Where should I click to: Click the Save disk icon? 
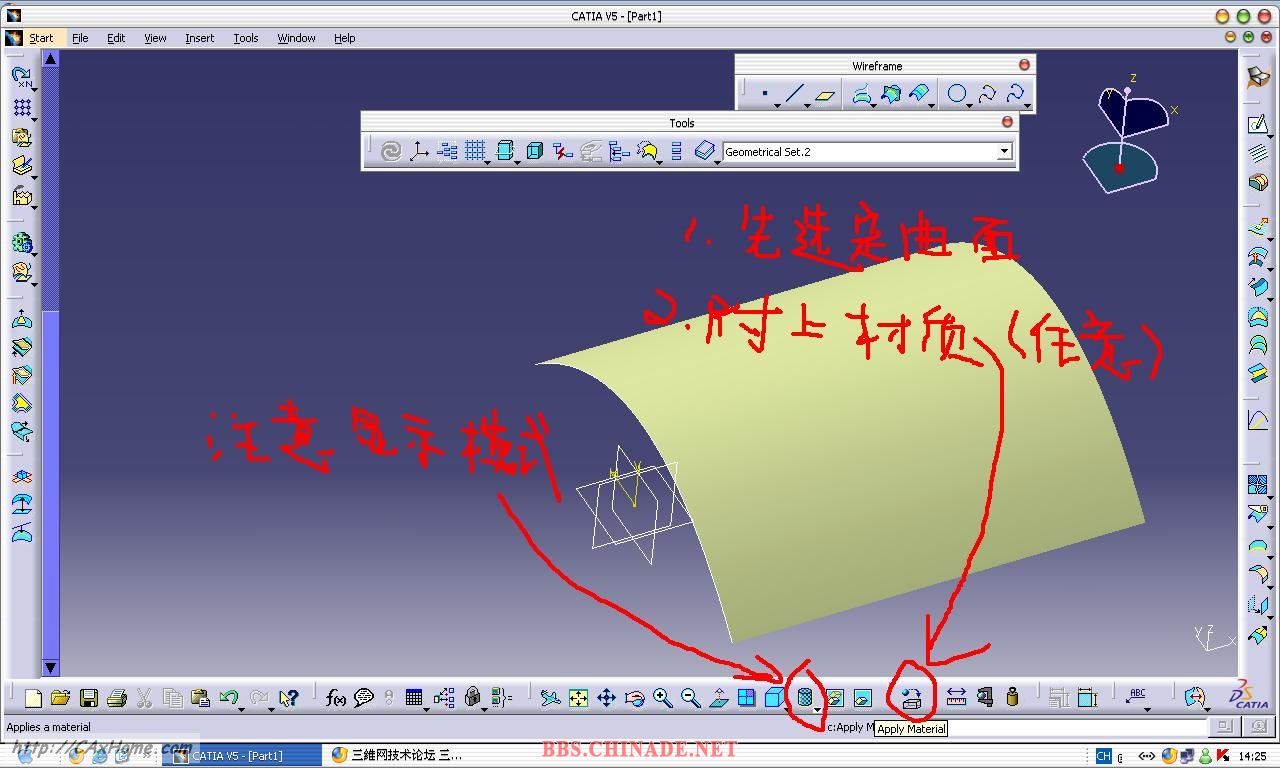89,698
